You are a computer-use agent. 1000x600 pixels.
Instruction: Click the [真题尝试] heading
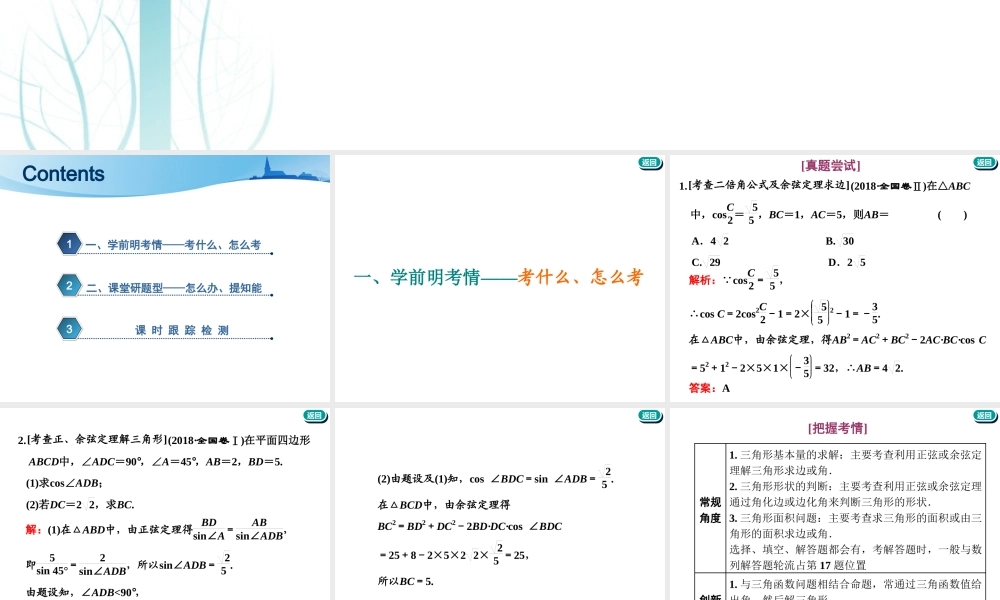click(x=830, y=166)
